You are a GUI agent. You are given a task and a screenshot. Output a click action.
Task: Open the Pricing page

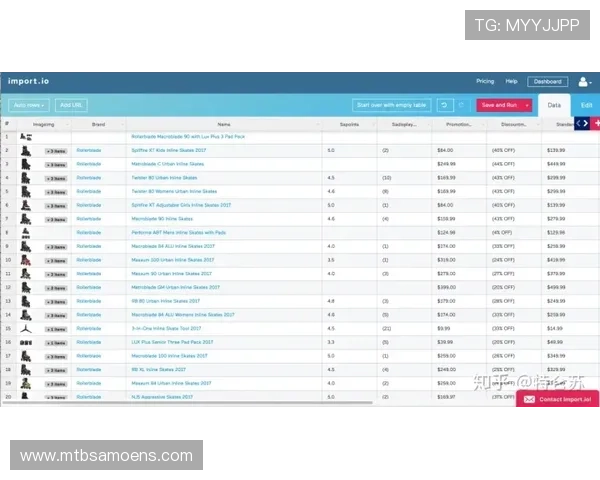485,81
